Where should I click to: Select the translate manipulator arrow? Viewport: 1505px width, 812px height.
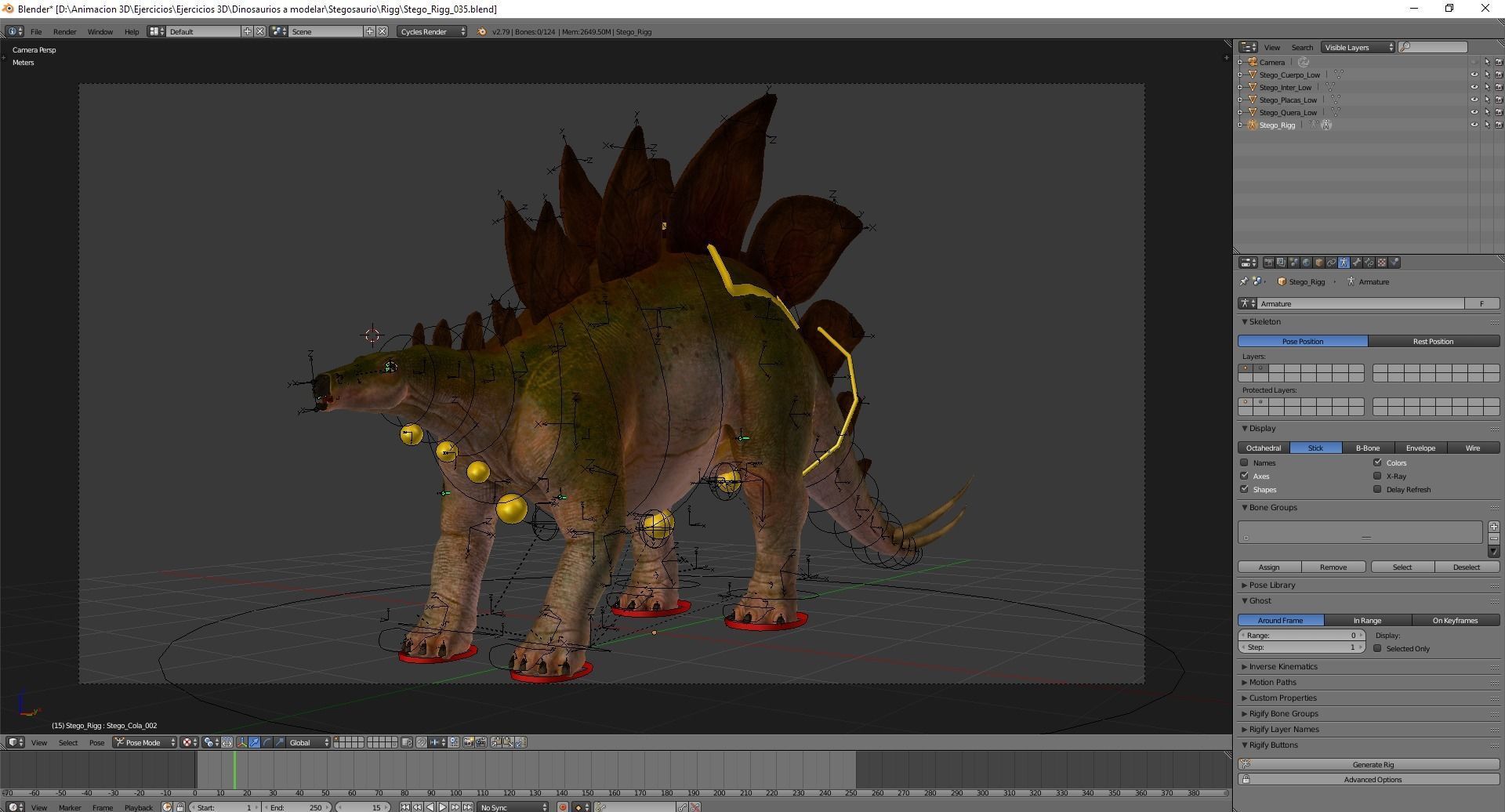254,742
